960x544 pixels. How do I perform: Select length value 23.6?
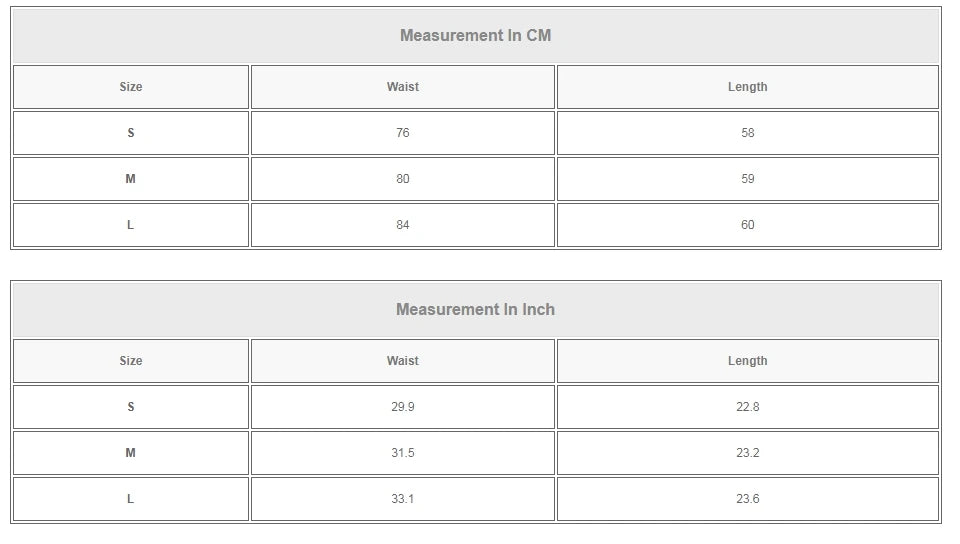click(x=748, y=499)
